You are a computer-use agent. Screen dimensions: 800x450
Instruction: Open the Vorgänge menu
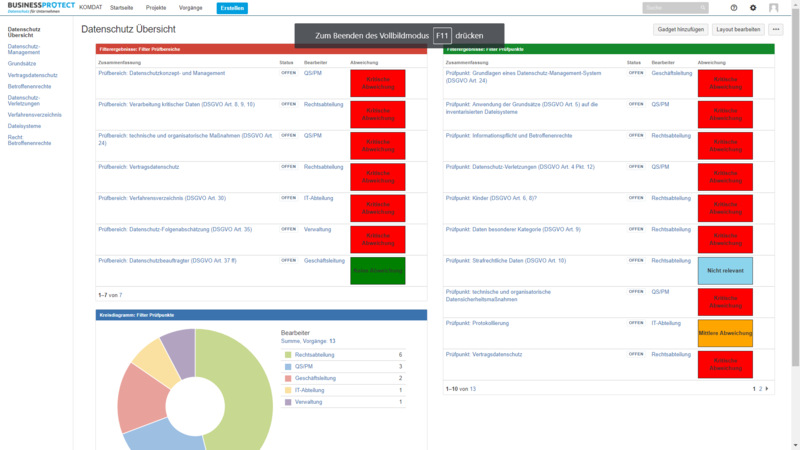[x=190, y=8]
